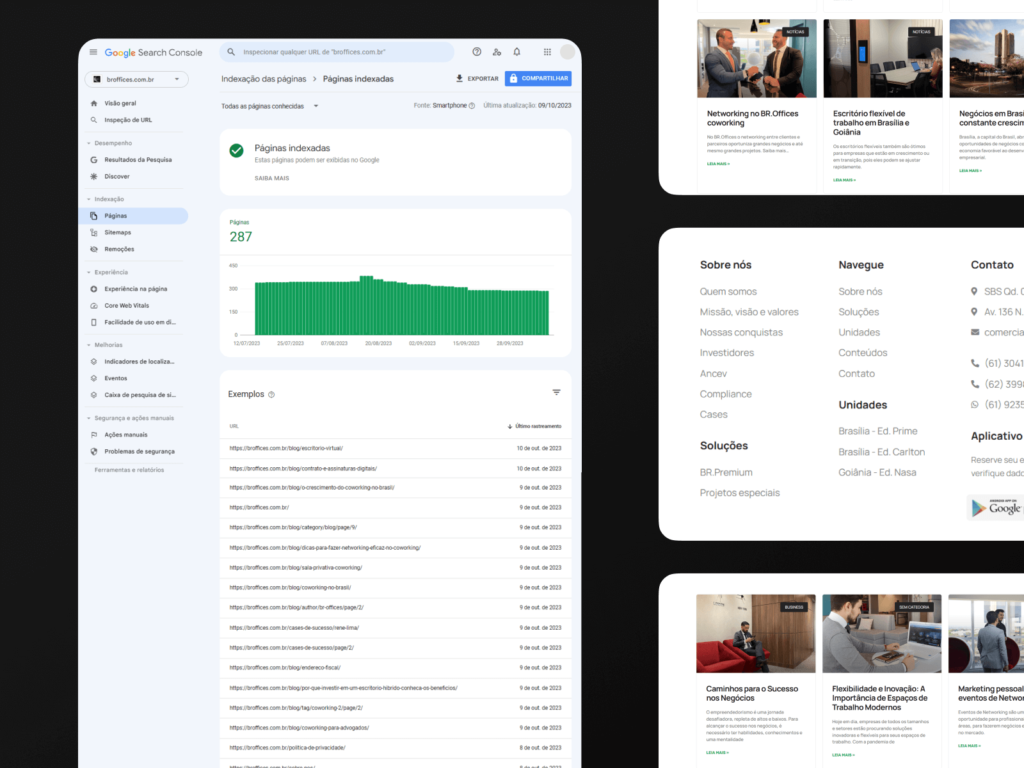Click the Compartilhar button
Viewport: 1024px width, 768px height.
coord(538,78)
